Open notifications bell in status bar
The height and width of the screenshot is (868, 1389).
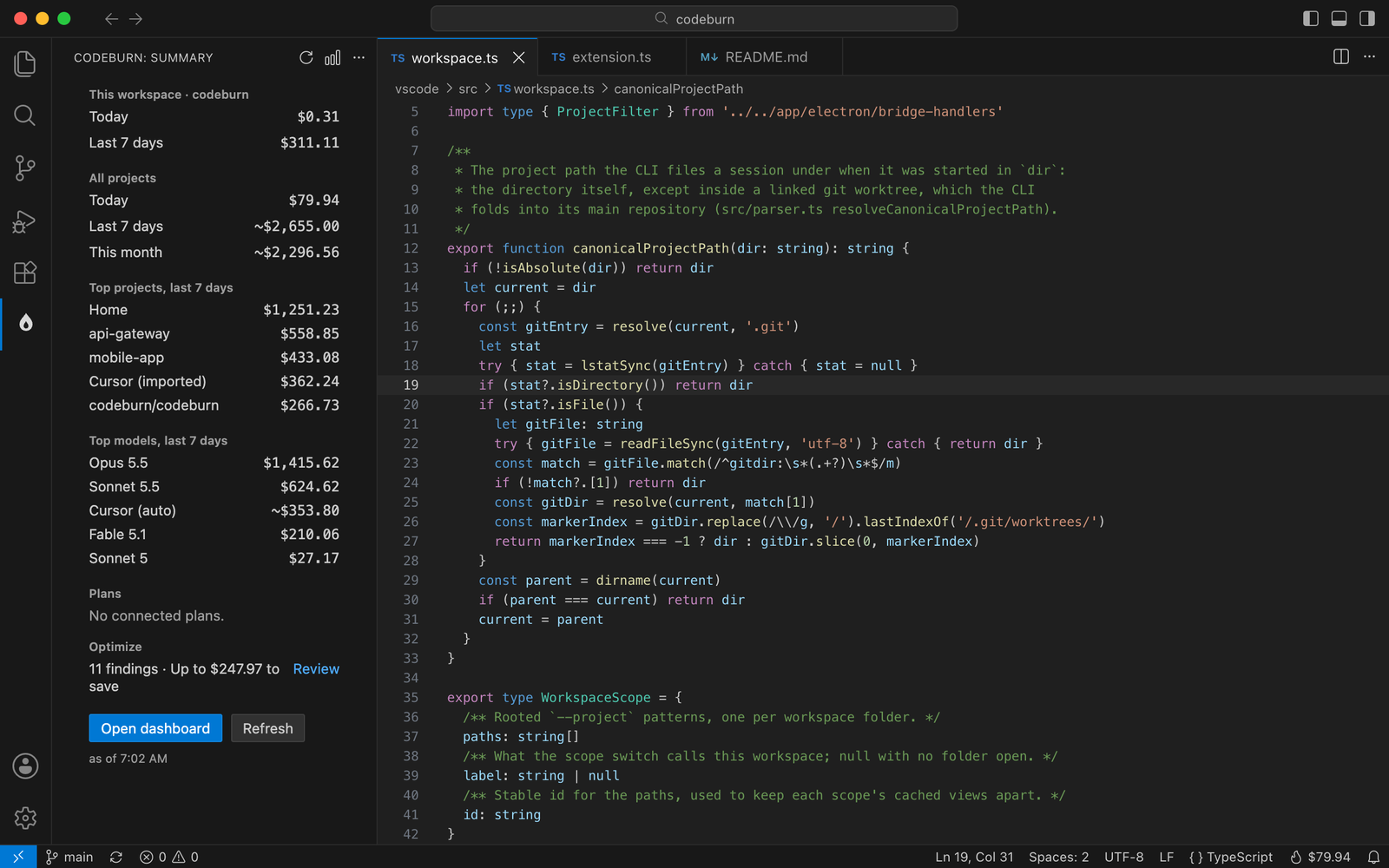click(x=1373, y=857)
